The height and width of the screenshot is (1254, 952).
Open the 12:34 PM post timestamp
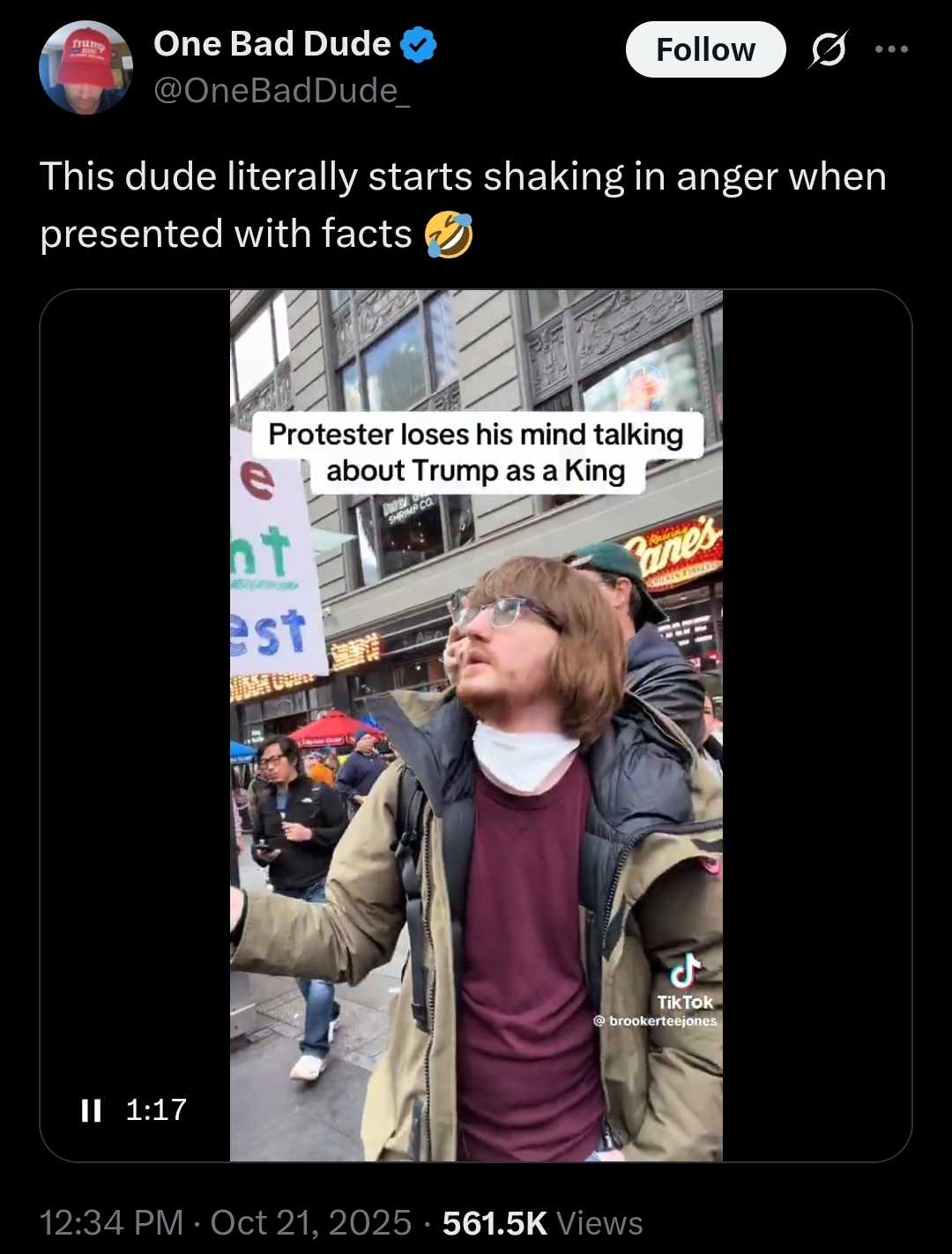111,1222
